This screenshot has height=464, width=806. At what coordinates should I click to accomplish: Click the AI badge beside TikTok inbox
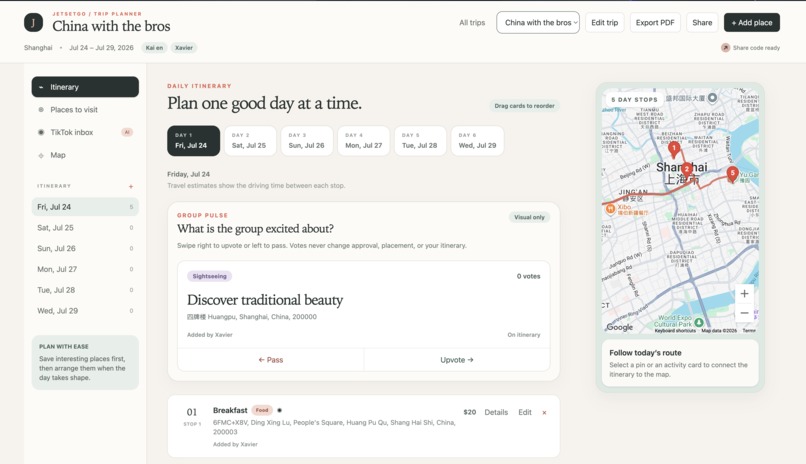pos(127,133)
